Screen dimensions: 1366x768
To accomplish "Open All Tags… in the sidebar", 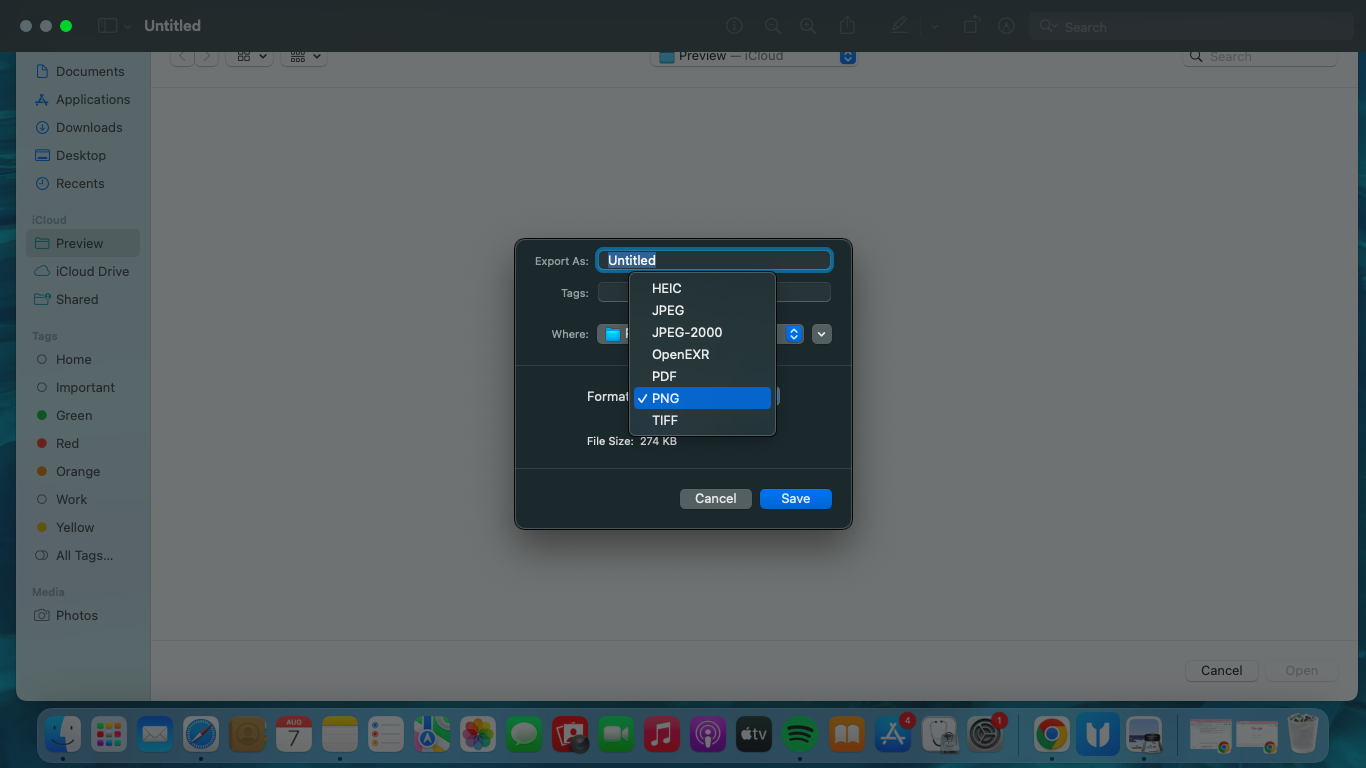I will (x=82, y=556).
